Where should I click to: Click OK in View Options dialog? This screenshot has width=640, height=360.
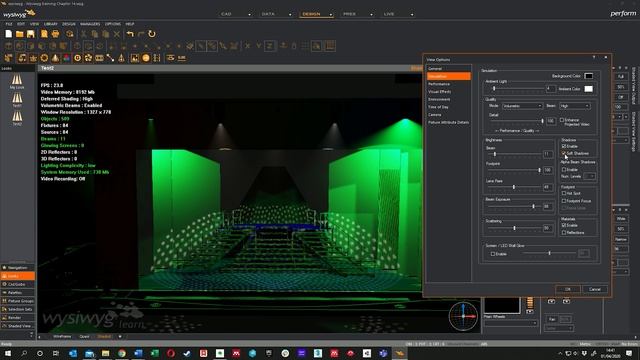coord(567,289)
